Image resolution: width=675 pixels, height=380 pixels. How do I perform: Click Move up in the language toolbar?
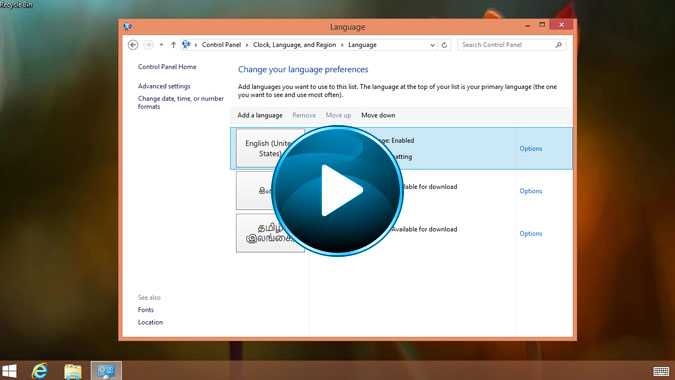(338, 115)
